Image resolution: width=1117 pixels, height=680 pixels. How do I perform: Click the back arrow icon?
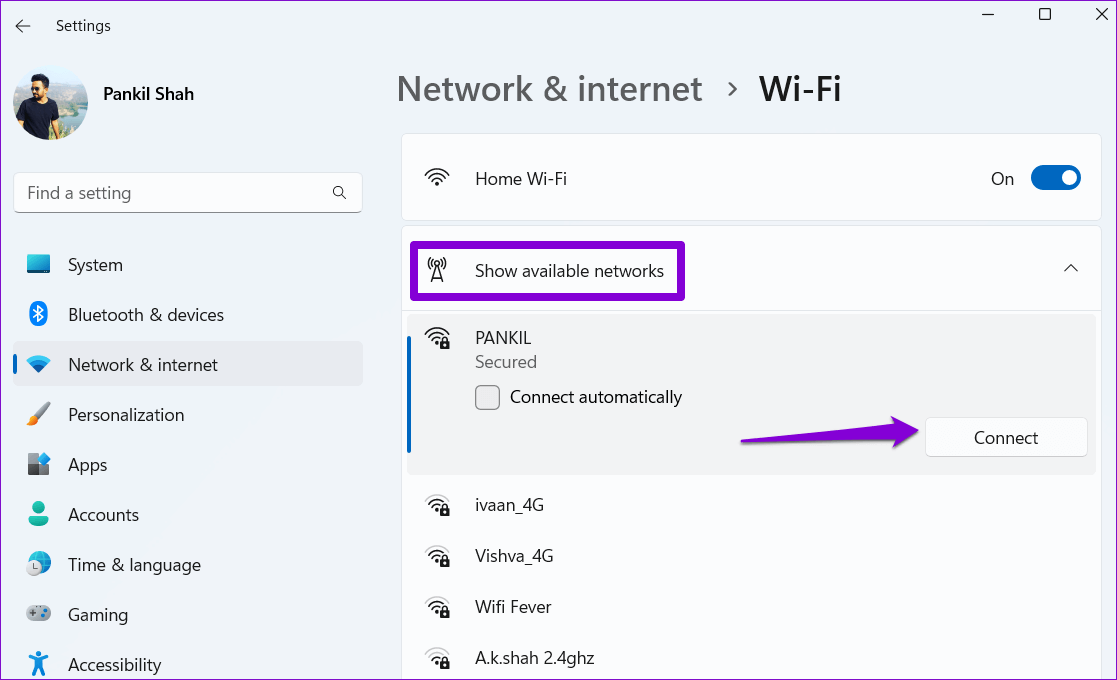(x=23, y=26)
